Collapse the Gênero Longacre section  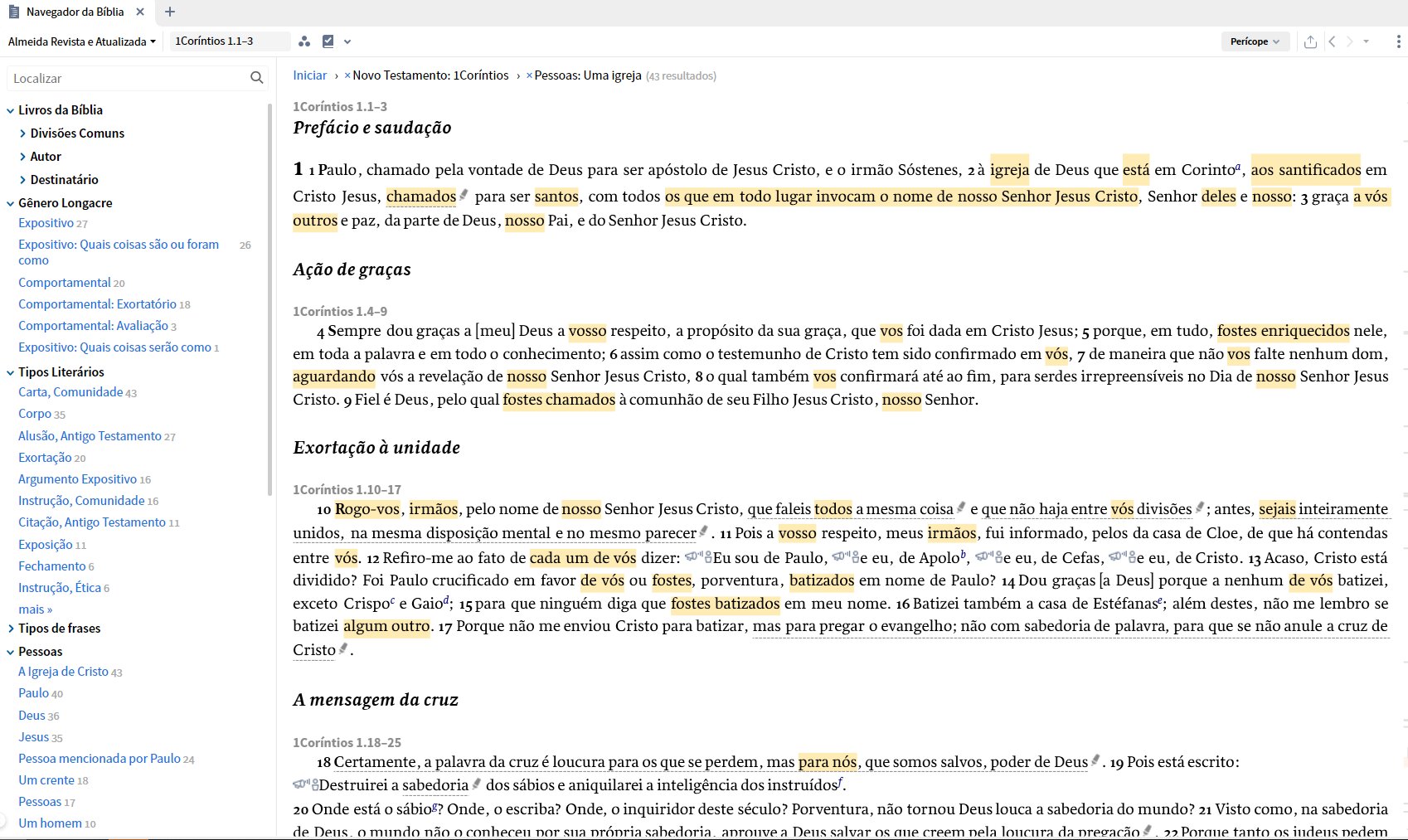pos(10,203)
